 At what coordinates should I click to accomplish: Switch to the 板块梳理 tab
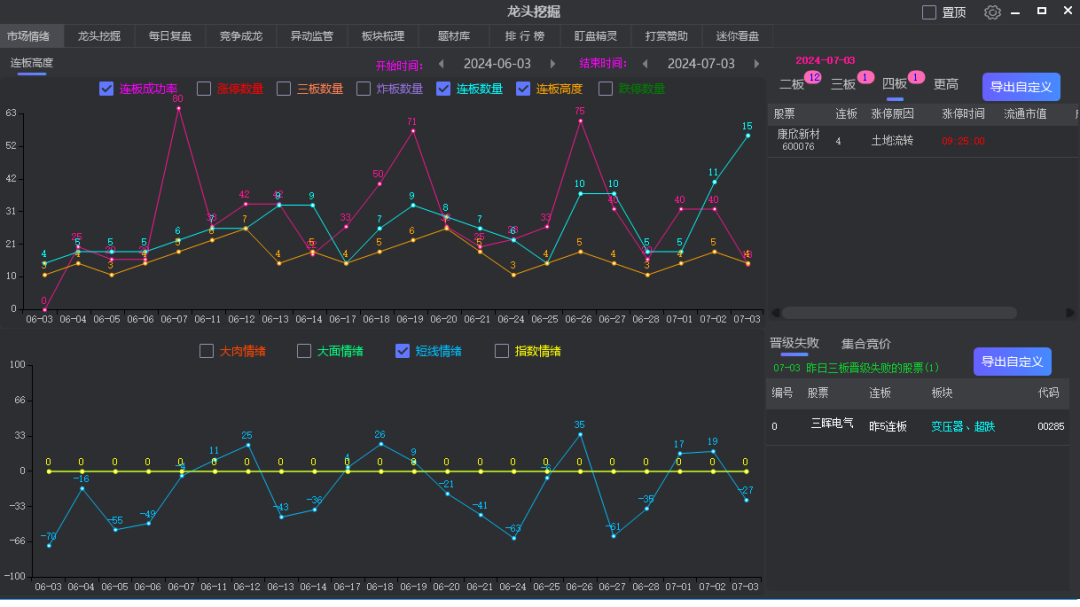[x=383, y=36]
